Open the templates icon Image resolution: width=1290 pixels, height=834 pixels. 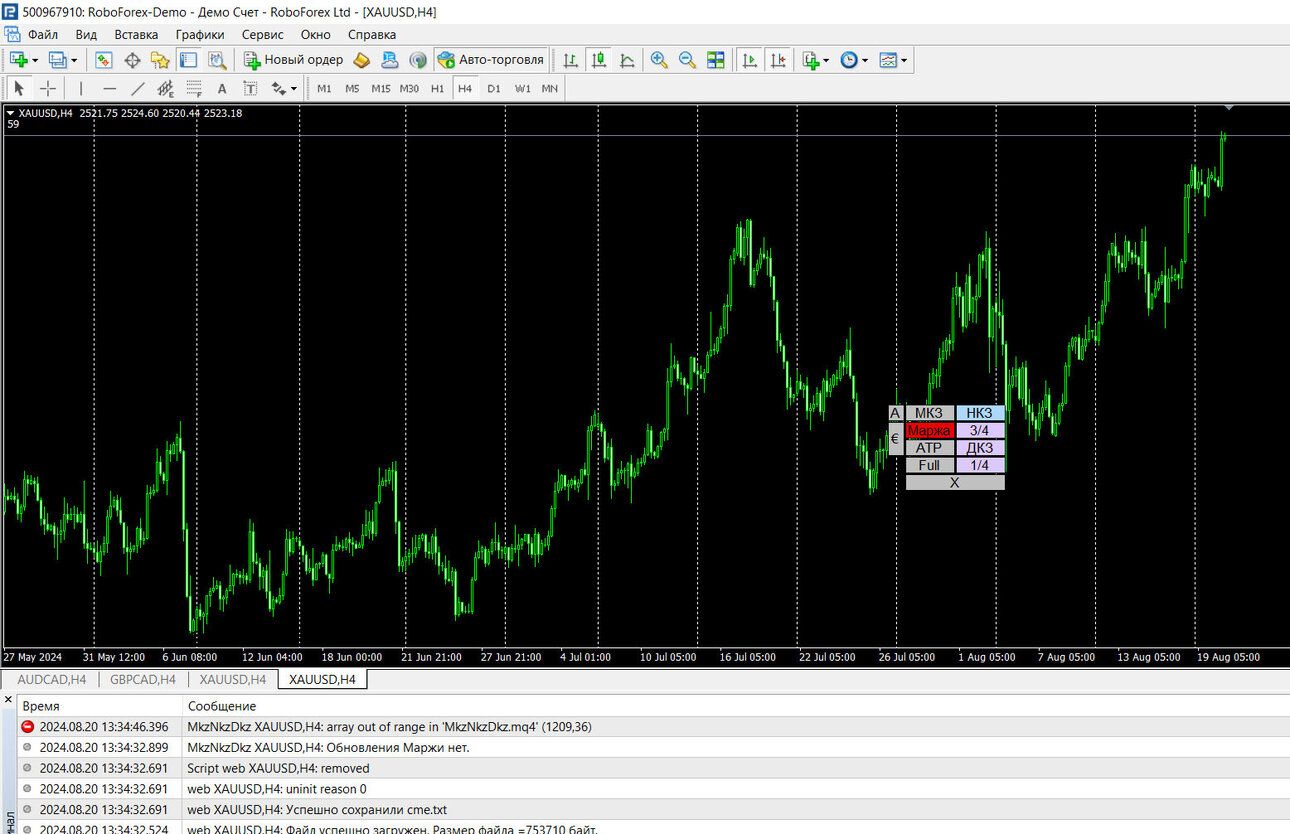point(888,60)
